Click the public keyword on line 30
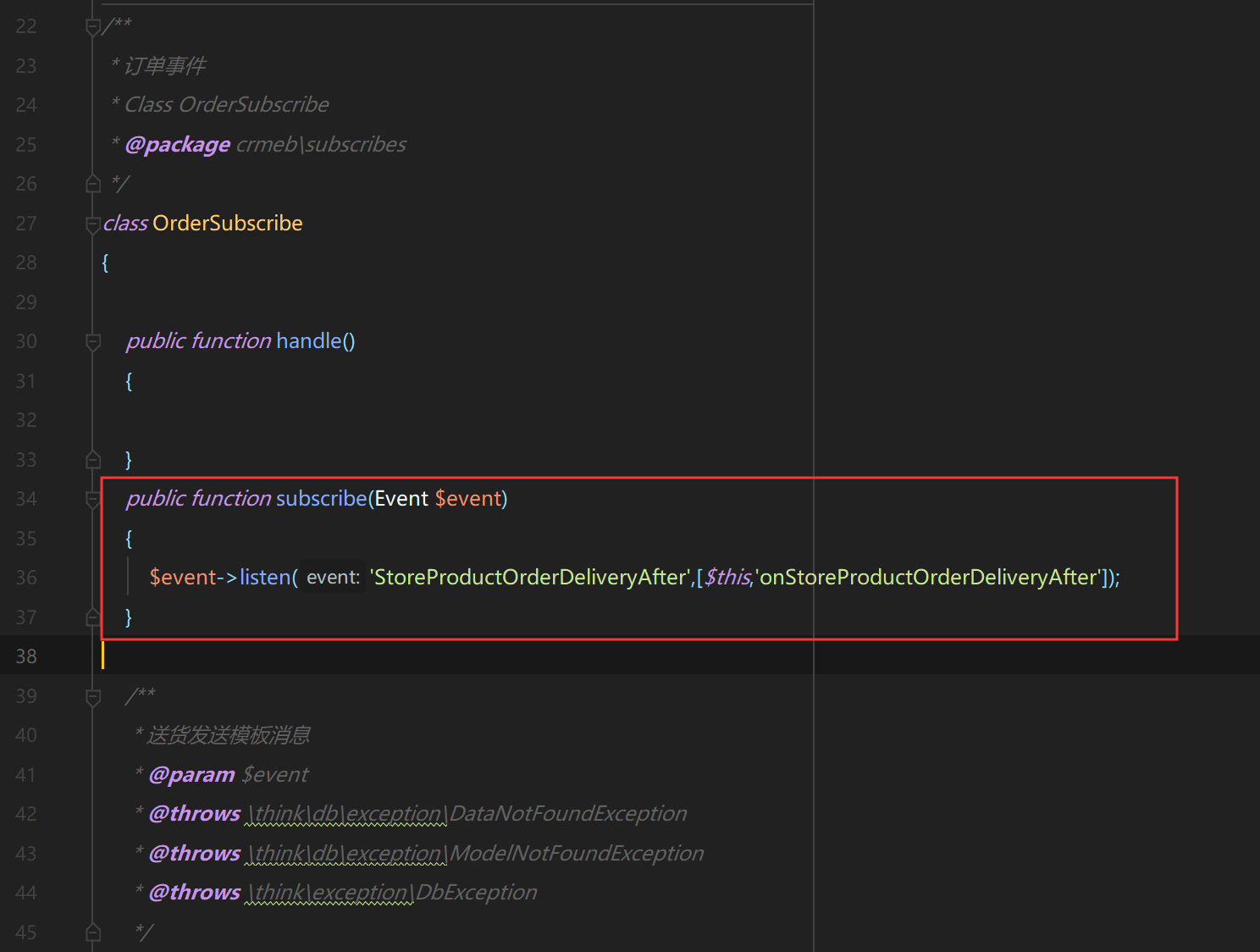 pyautogui.click(x=156, y=340)
